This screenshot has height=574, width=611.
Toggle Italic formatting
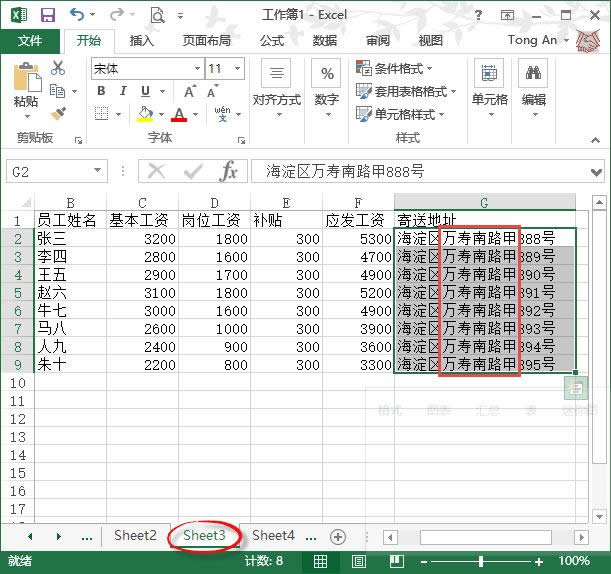122,91
